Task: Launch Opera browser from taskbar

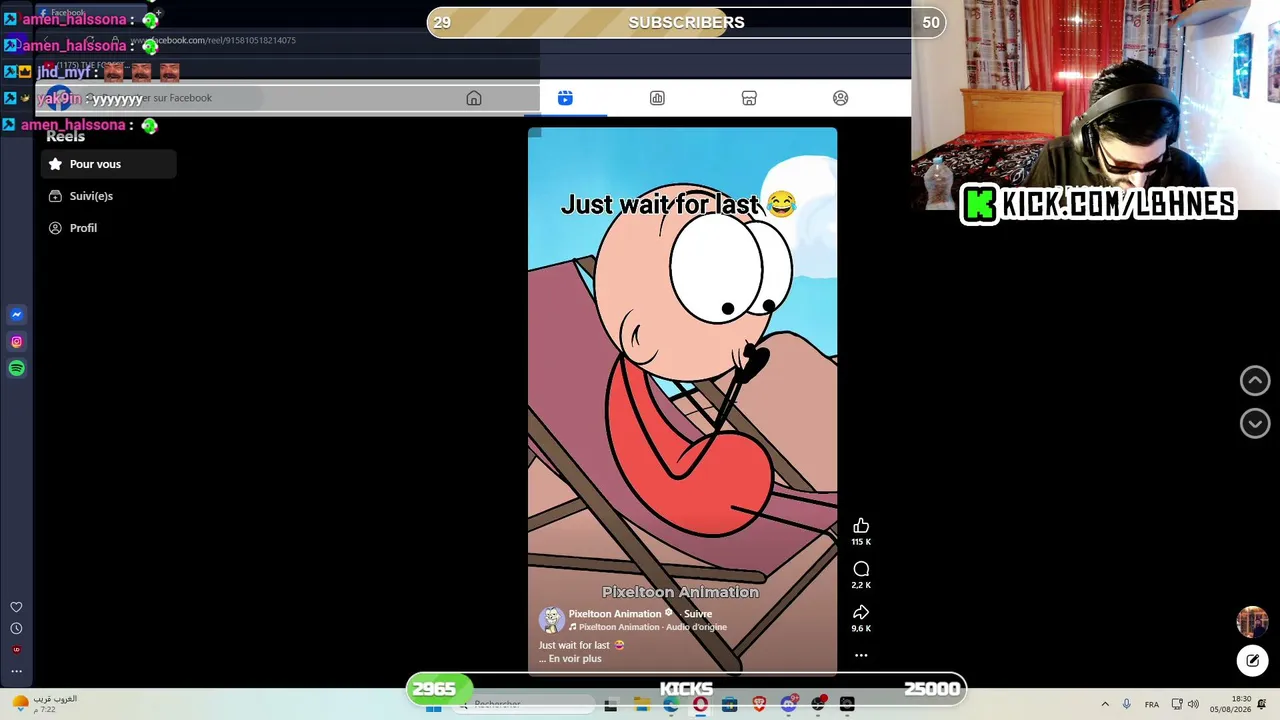Action: pyautogui.click(x=700, y=705)
